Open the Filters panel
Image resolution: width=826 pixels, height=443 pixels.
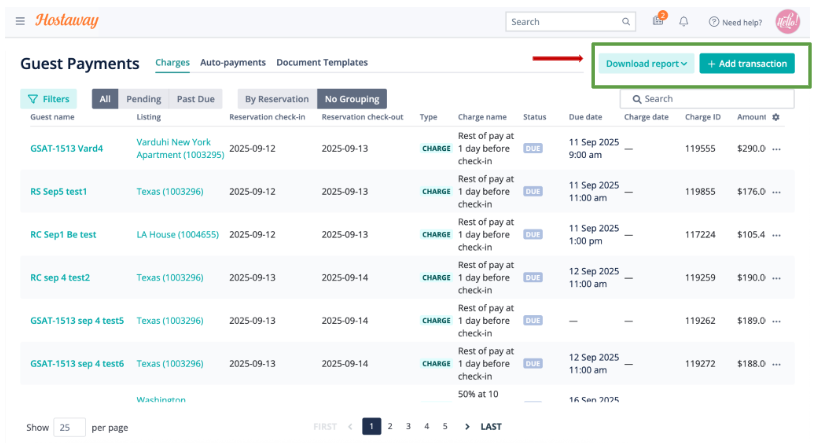coord(48,99)
